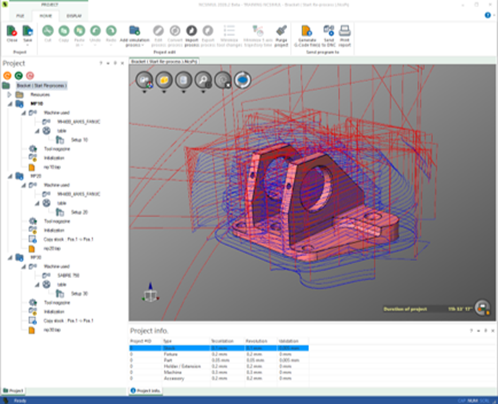Expand the Resources folder node
498x404 pixels.
[x=10, y=95]
